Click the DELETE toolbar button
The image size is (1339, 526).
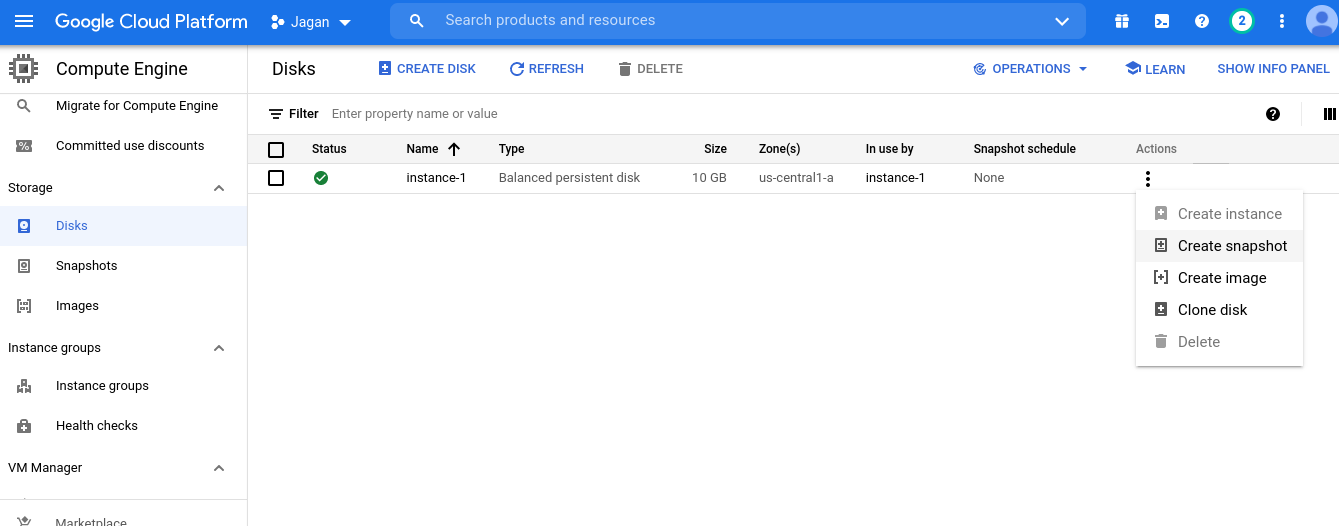650,69
